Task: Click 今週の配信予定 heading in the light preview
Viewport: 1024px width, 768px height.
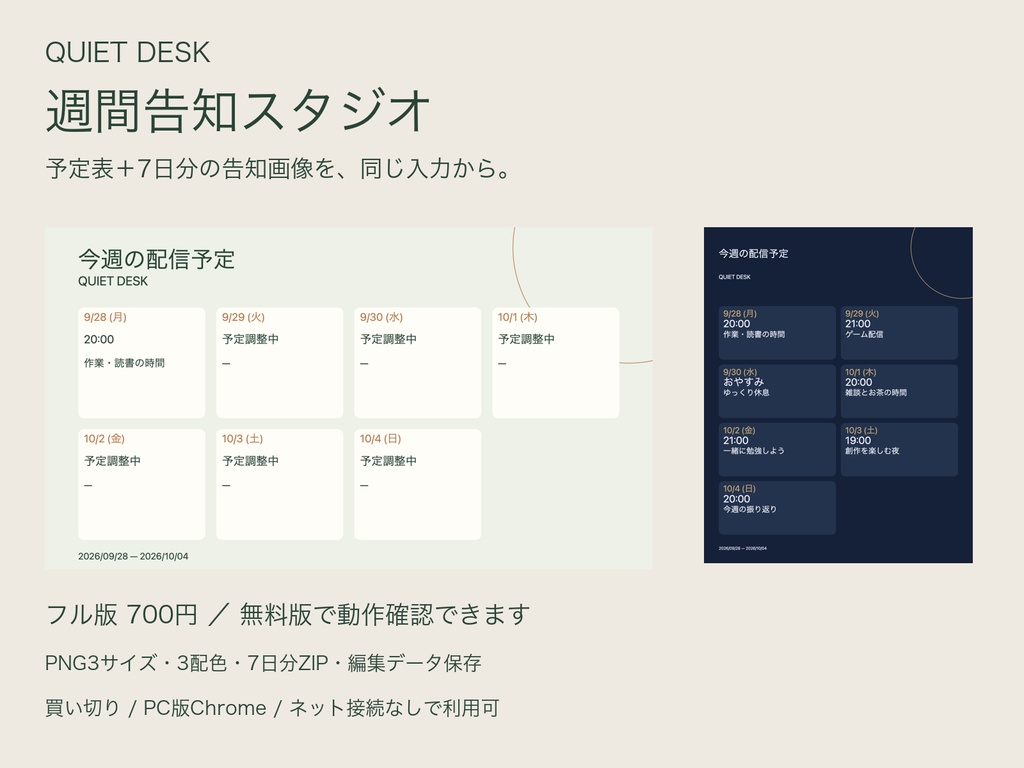Action: tap(156, 259)
